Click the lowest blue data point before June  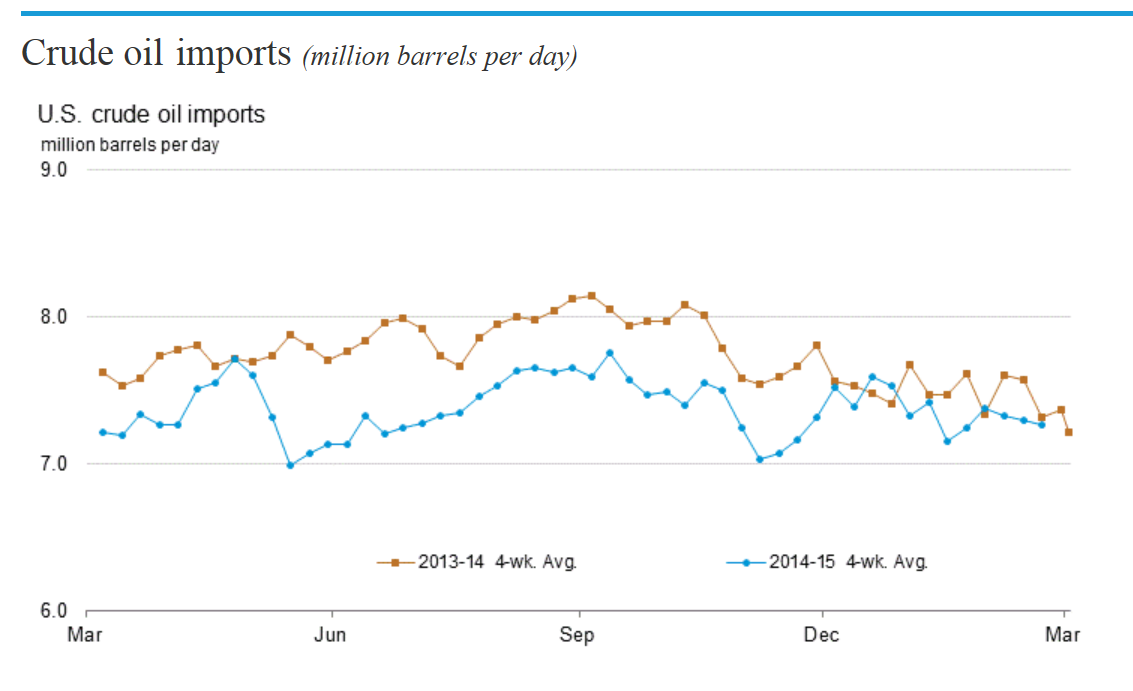tap(290, 465)
